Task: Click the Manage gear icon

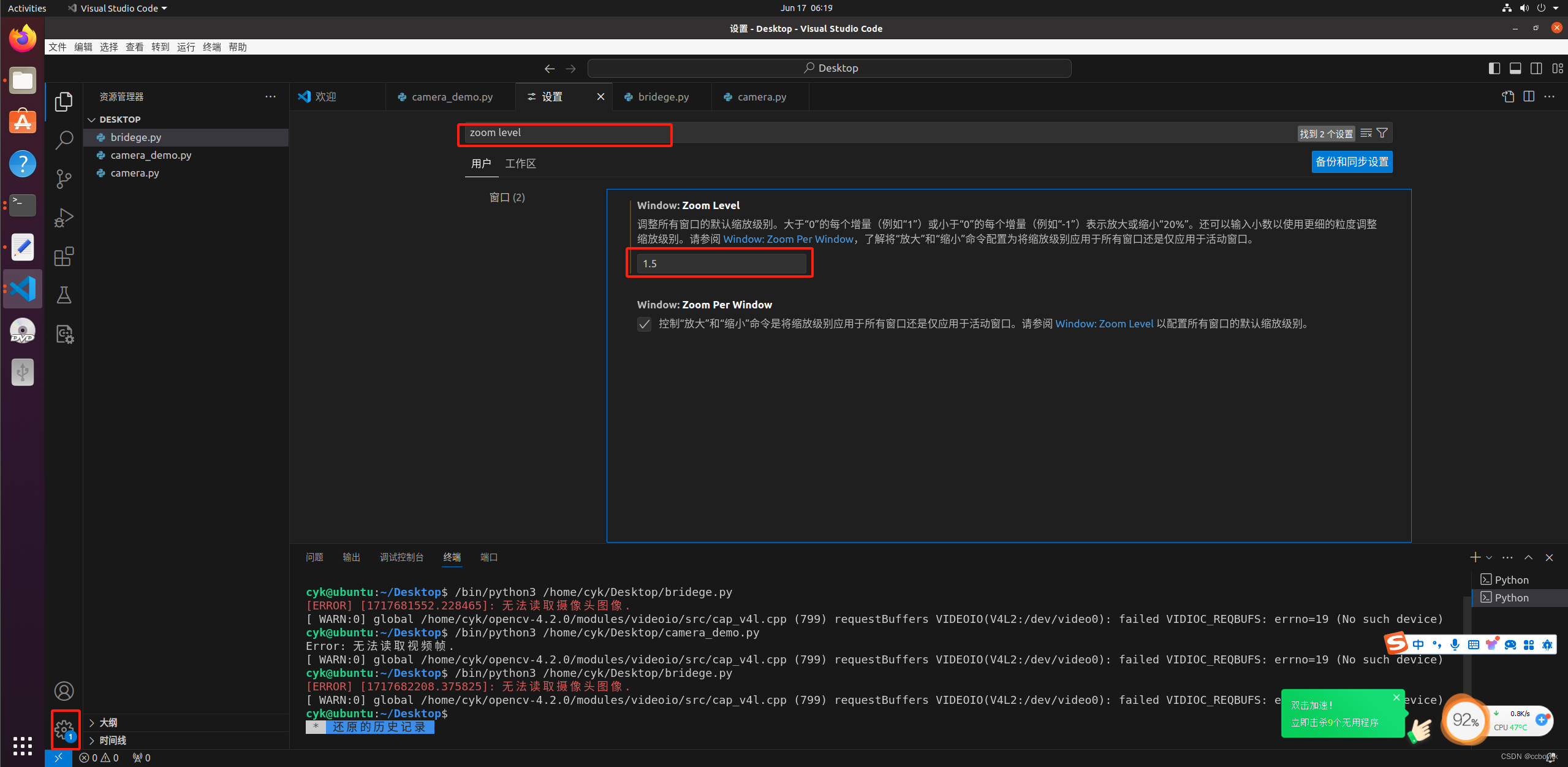Action: tap(64, 729)
